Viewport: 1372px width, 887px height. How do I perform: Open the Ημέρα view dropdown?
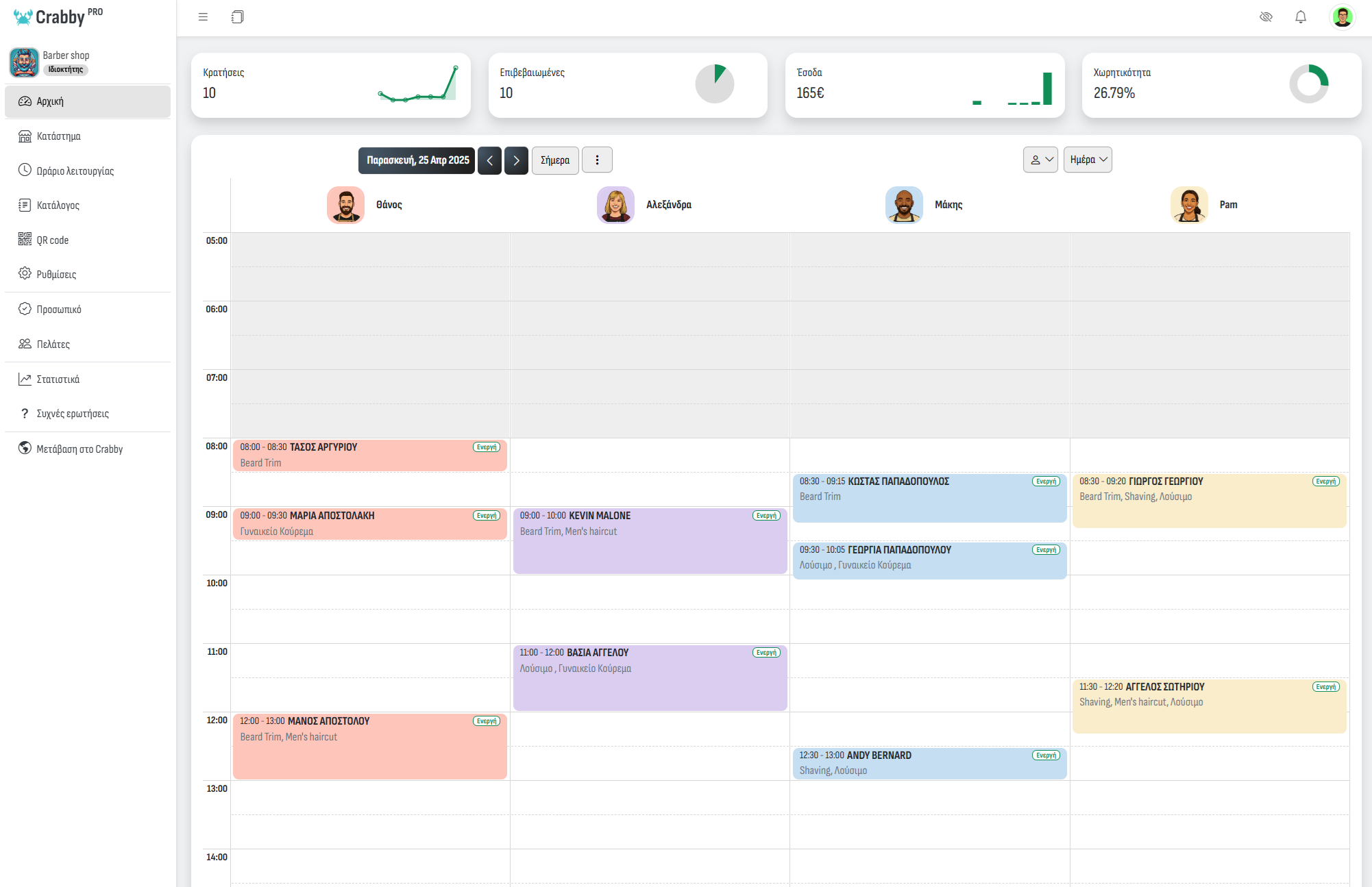pyautogui.click(x=1088, y=160)
